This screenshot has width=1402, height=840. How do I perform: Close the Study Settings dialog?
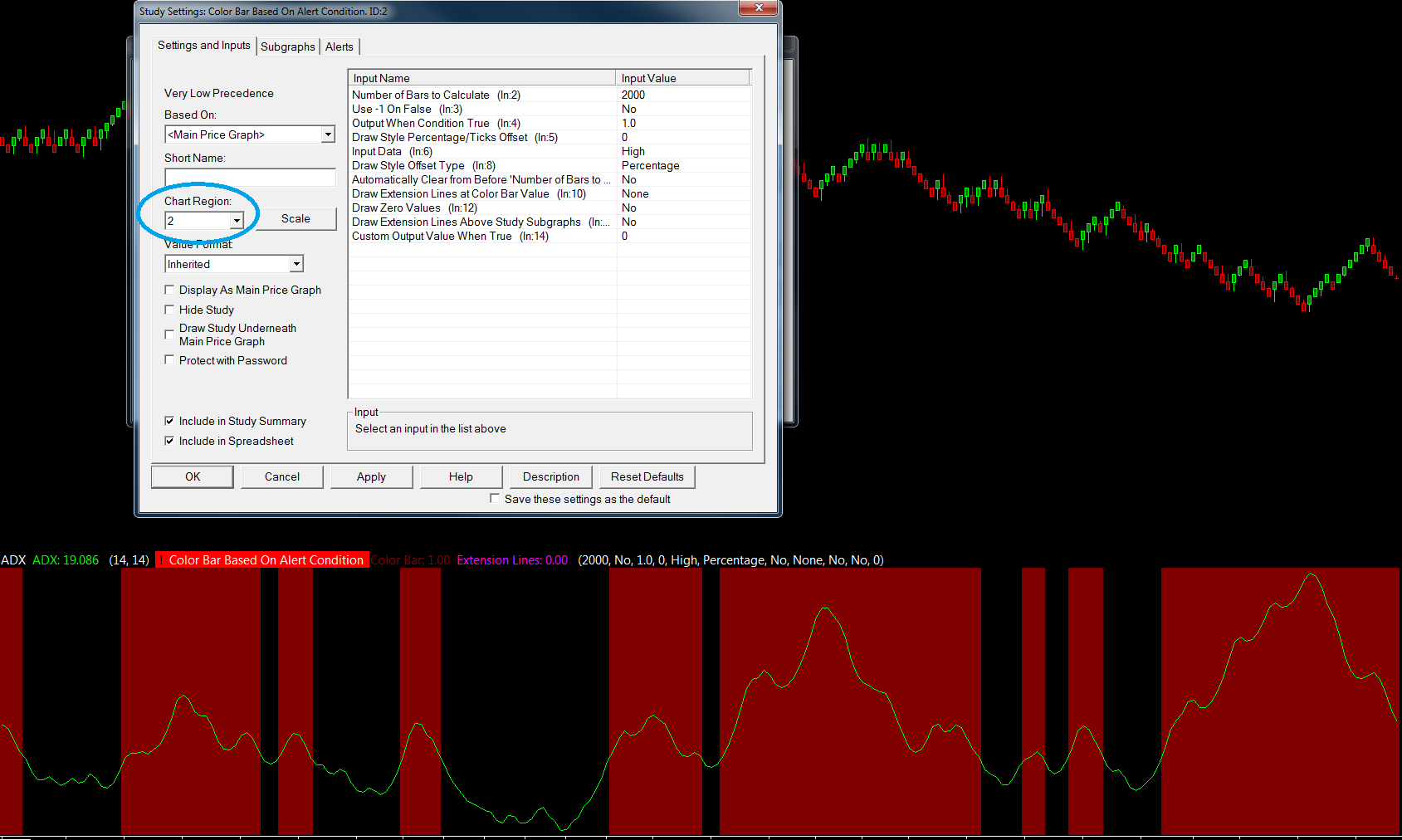[x=758, y=7]
